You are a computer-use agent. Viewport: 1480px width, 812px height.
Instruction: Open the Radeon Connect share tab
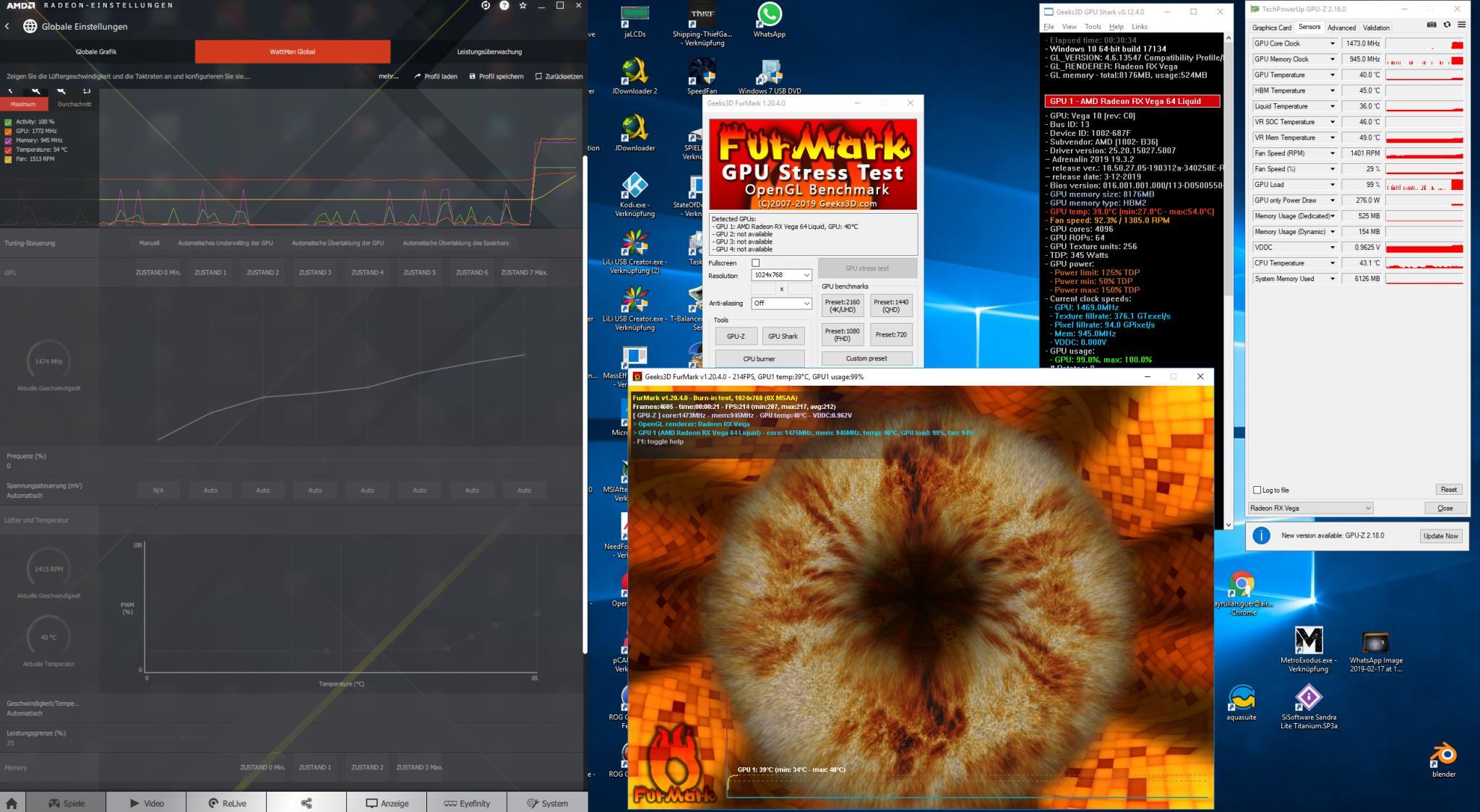pyautogui.click(x=306, y=803)
